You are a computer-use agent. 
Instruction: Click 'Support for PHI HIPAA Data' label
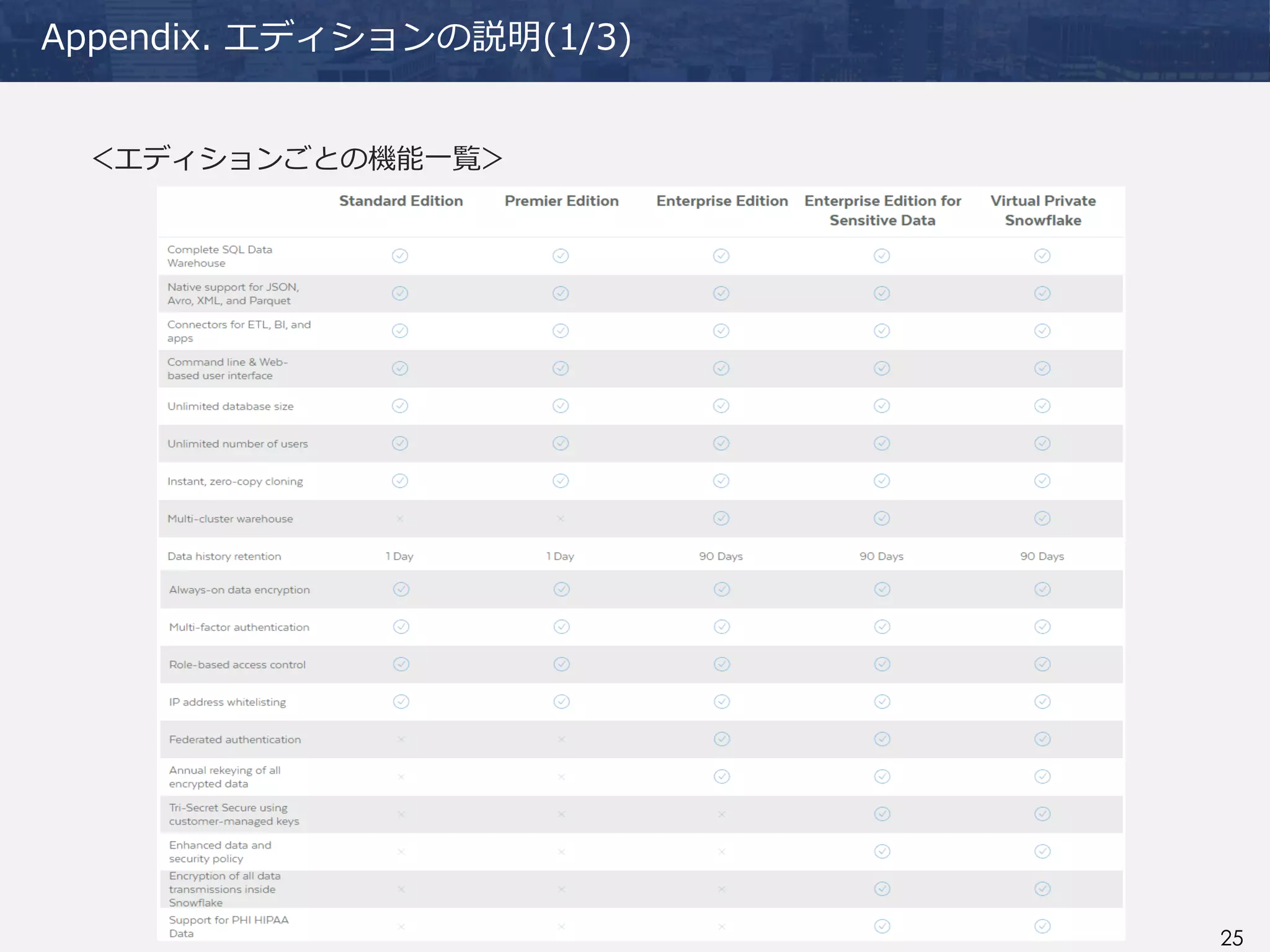(229, 927)
